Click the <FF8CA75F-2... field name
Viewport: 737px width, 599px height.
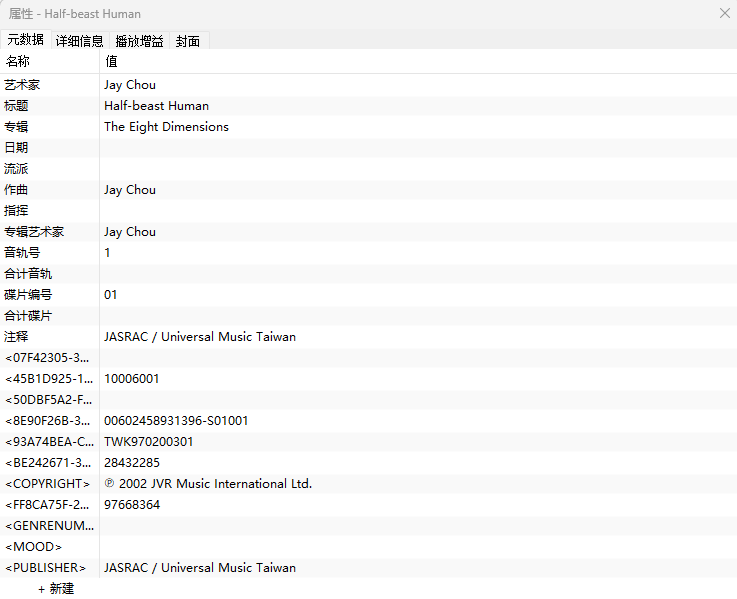click(47, 505)
